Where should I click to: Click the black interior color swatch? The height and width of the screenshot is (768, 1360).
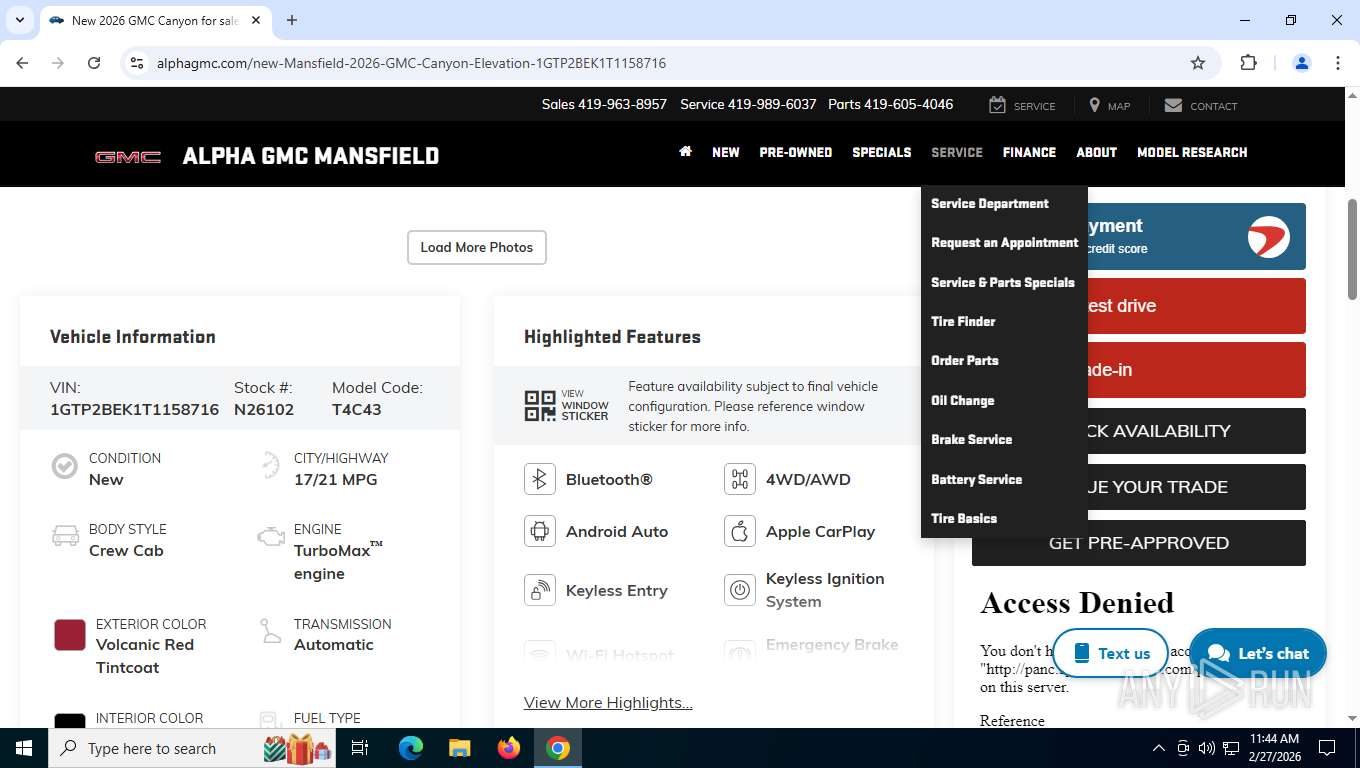pyautogui.click(x=70, y=721)
